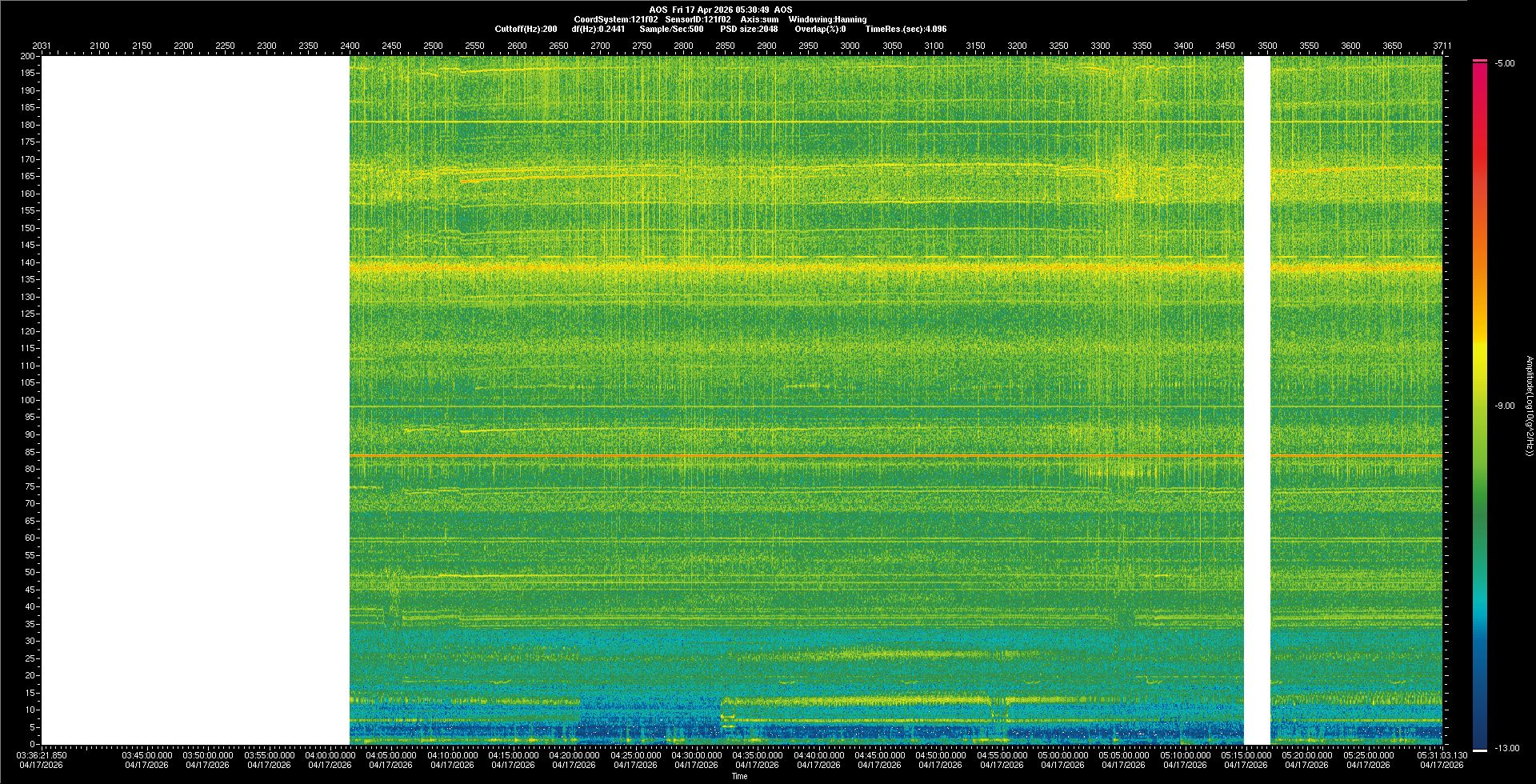This screenshot has width=1536, height=784.
Task: Click the SensorID:121f02 header label
Action: tap(698, 19)
